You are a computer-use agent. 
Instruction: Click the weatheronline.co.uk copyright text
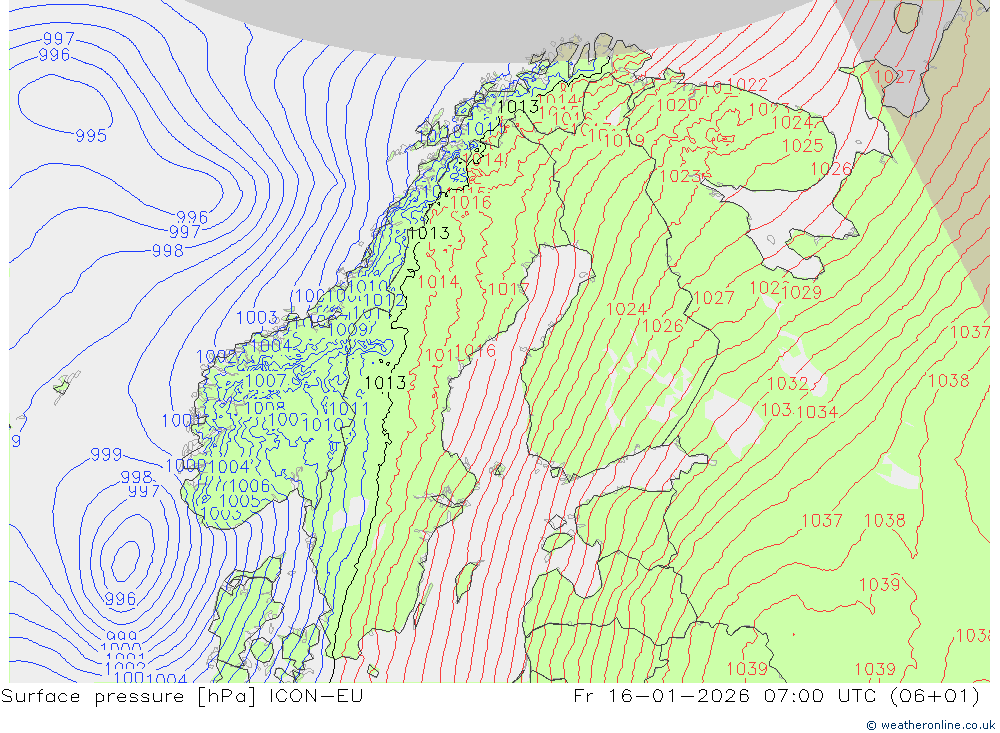click(x=930, y=725)
